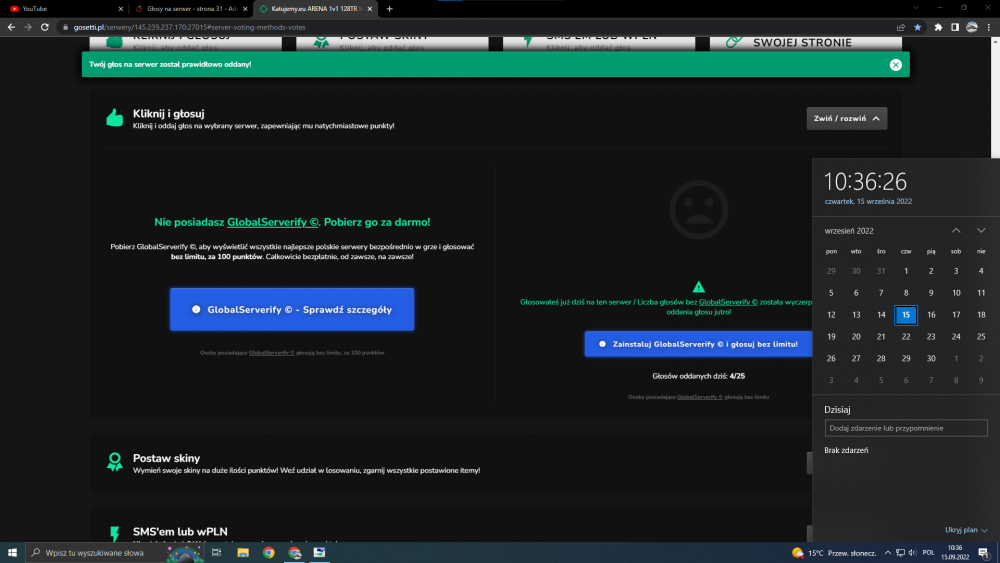The height and width of the screenshot is (563, 1000).
Task: Share this page icon in address bar
Action: pos(901,27)
